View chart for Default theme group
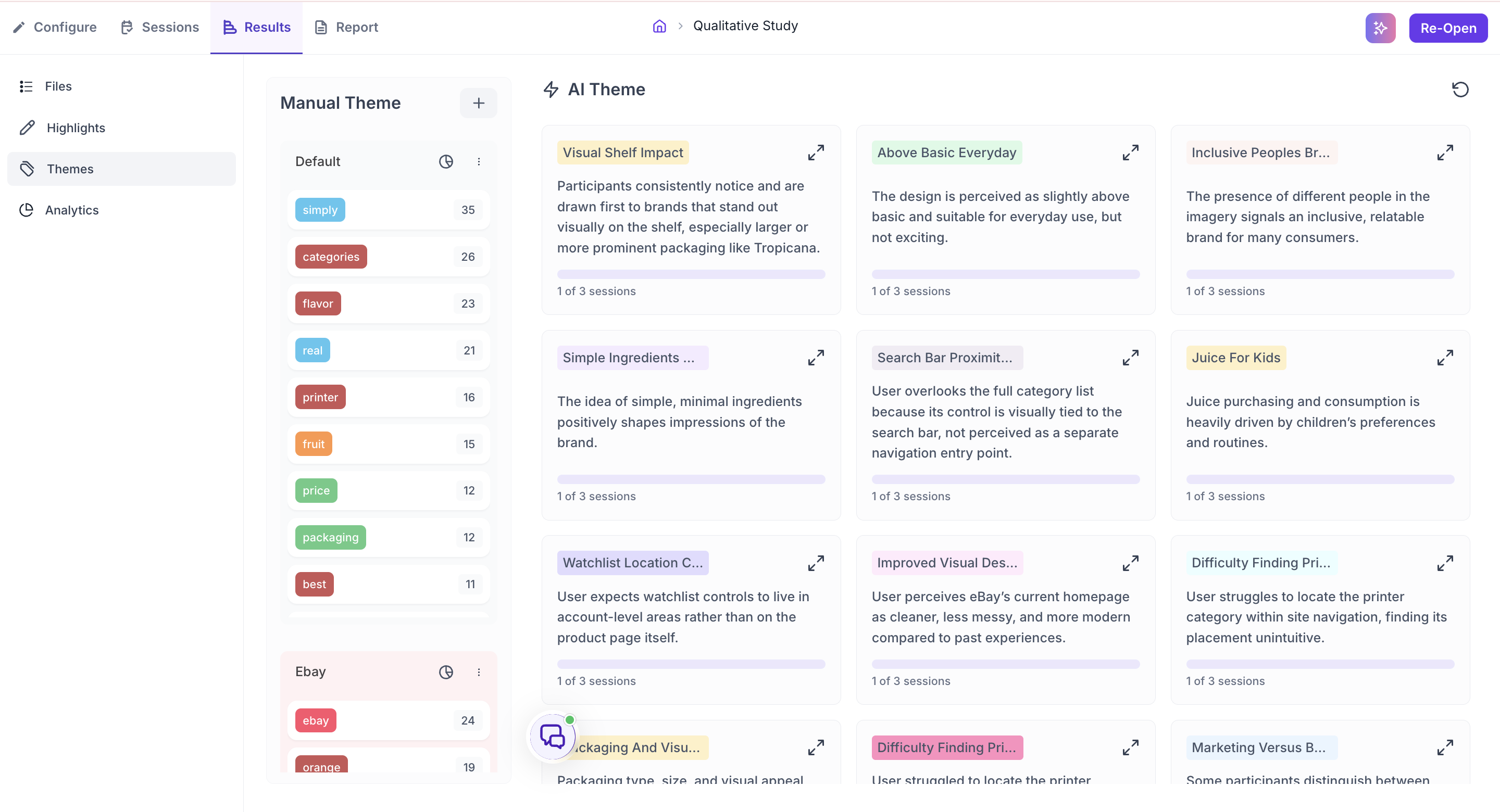Screen dimensions: 1500x812 pyautogui.click(x=445, y=162)
